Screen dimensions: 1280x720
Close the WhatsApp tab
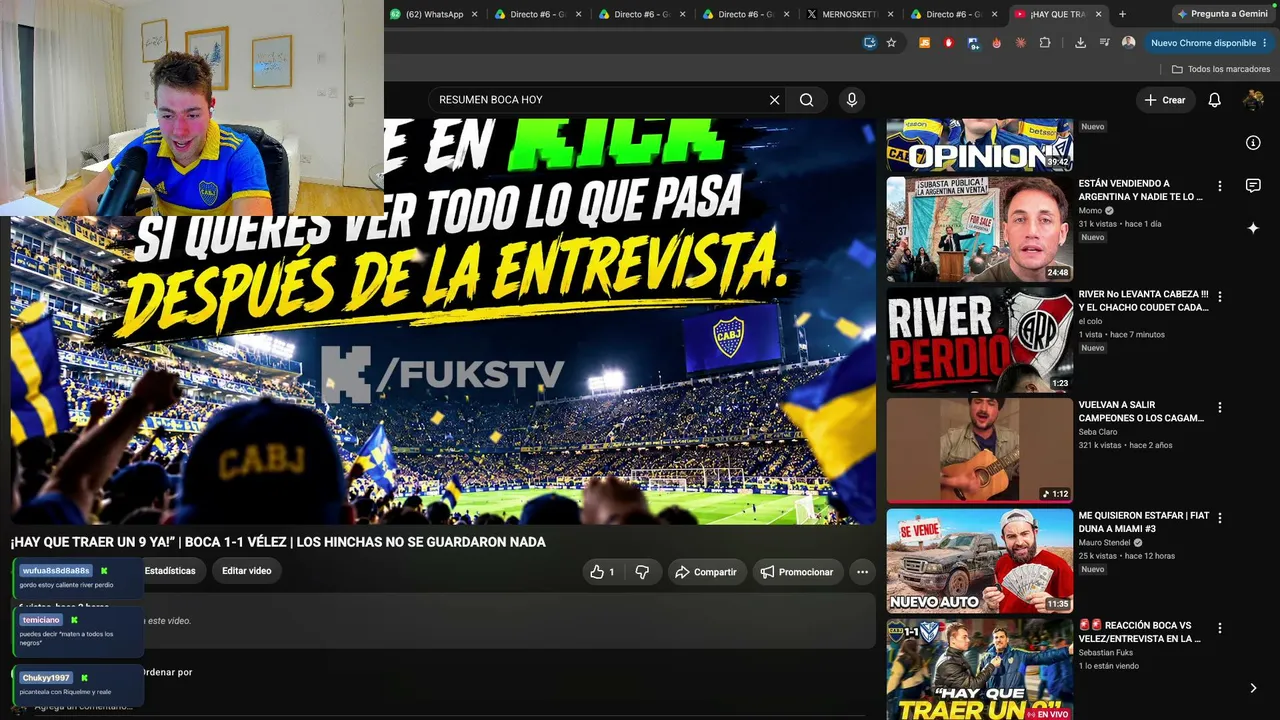[x=475, y=14]
